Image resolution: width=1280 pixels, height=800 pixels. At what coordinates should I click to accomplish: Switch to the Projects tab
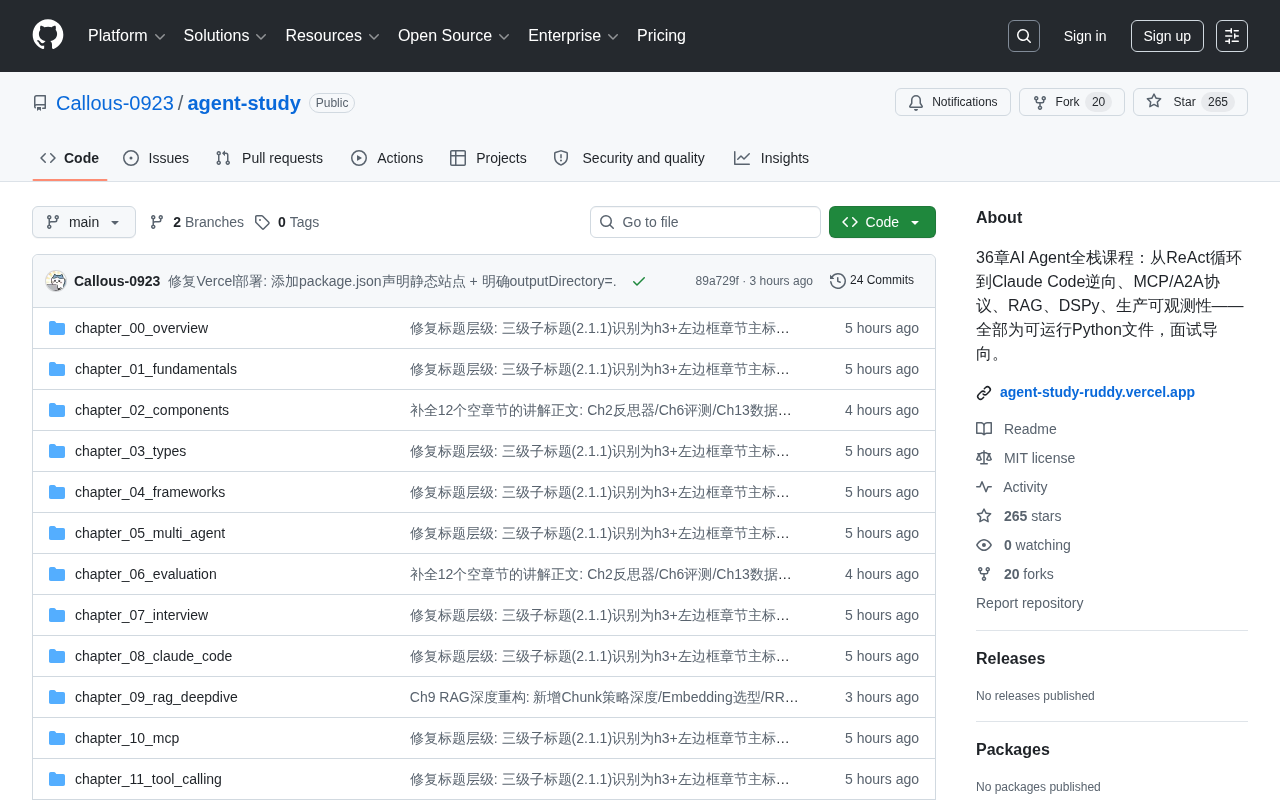tap(488, 158)
